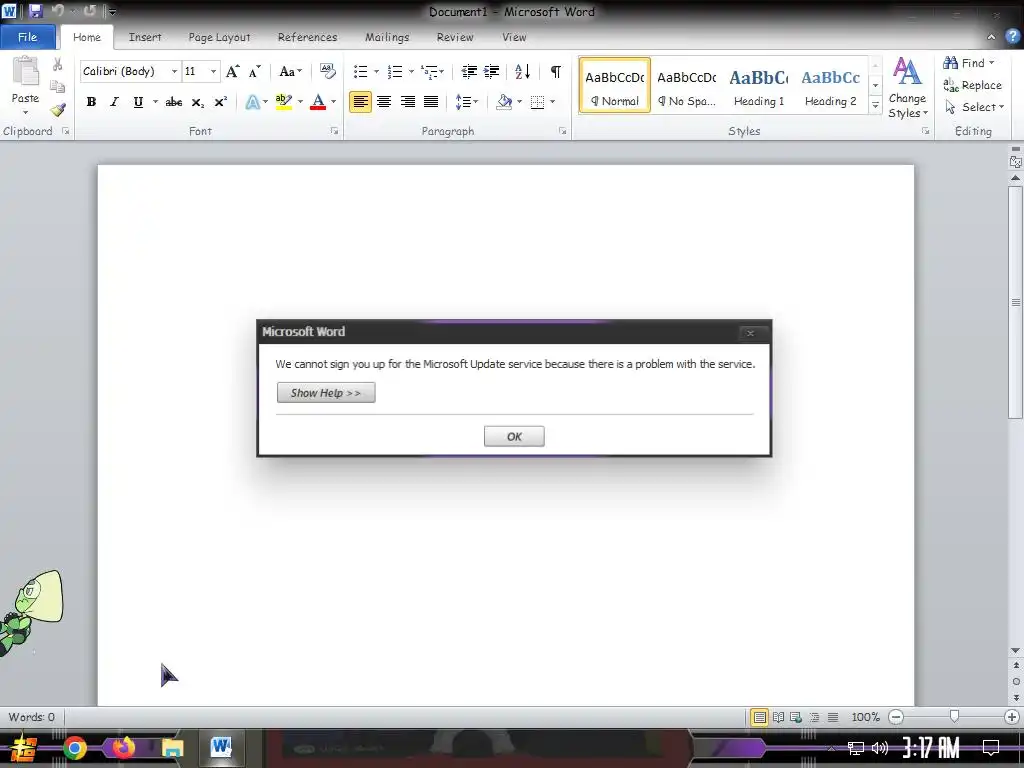The height and width of the screenshot is (768, 1024).
Task: Open the Find dropdown arrow
Action: pyautogui.click(x=992, y=63)
